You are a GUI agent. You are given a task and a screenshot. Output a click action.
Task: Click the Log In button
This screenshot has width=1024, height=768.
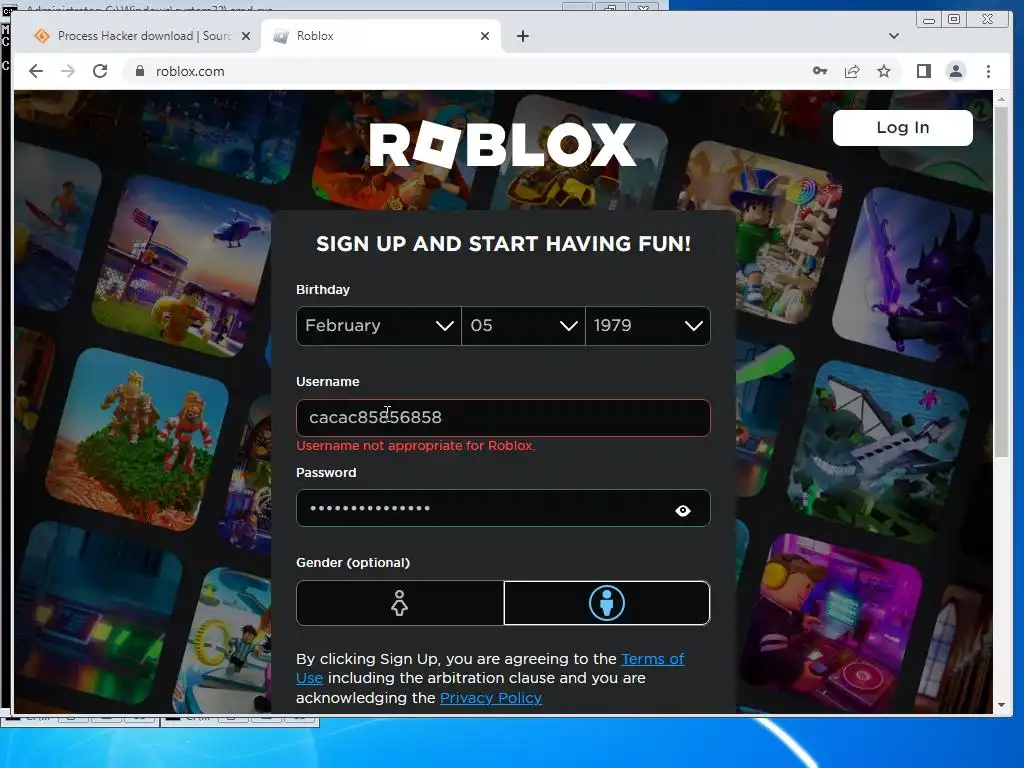pos(903,127)
